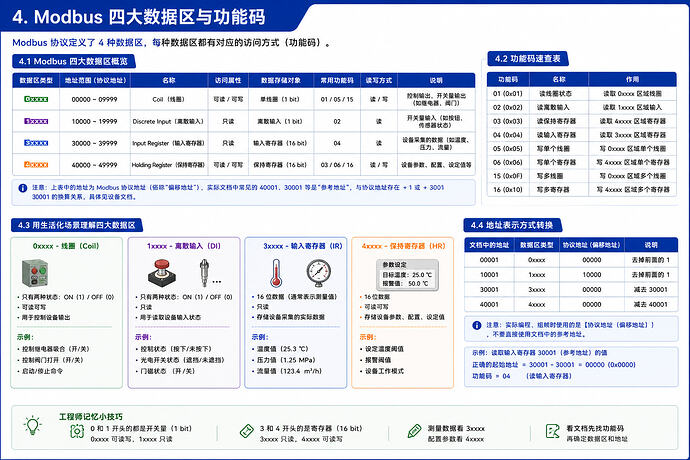Viewport: 690px width, 460px height.
Task: Select the 读线圈状态 name cell
Action: (x=559, y=93)
